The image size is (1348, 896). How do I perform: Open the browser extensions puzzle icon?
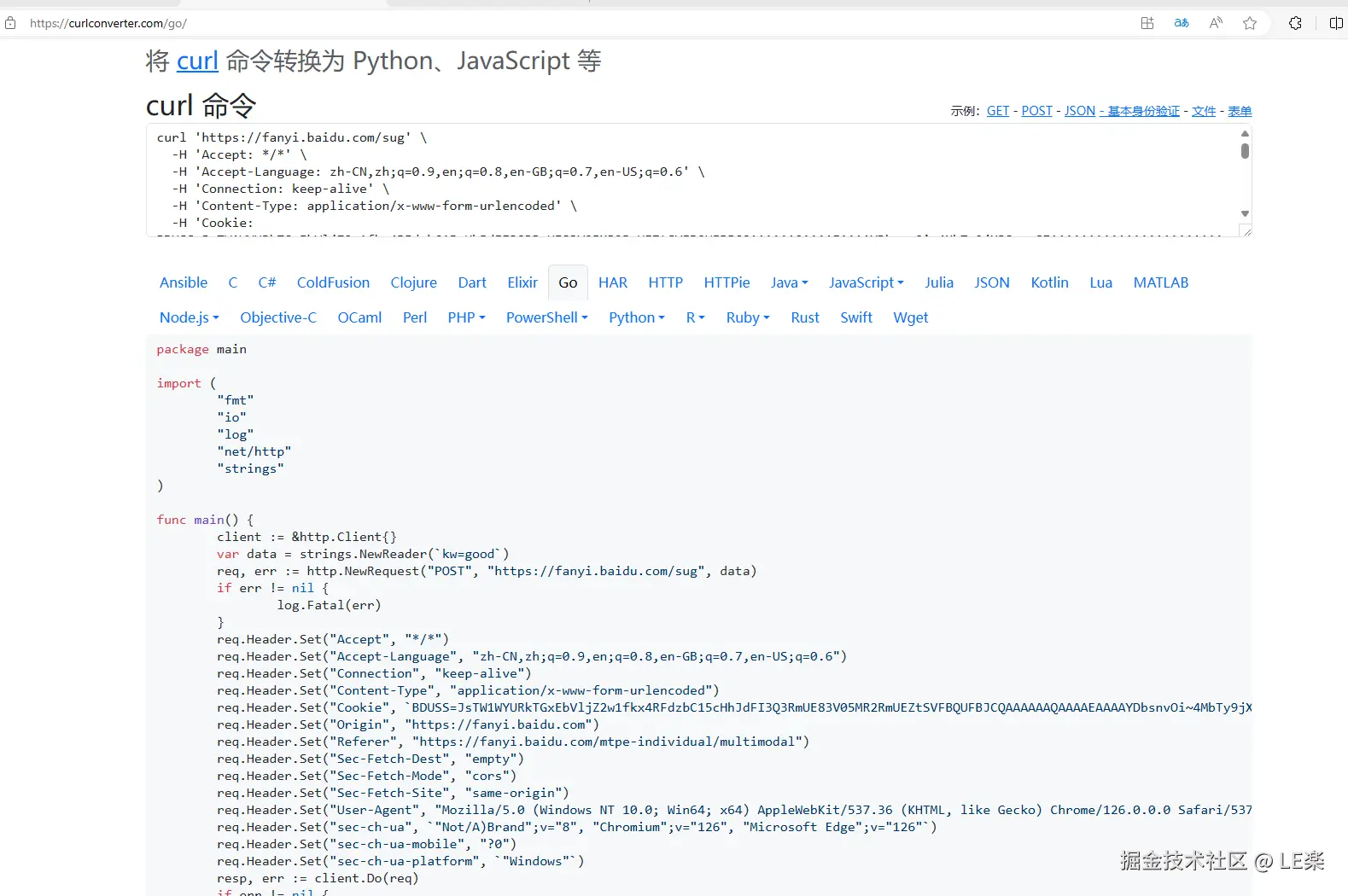pyautogui.click(x=1295, y=23)
